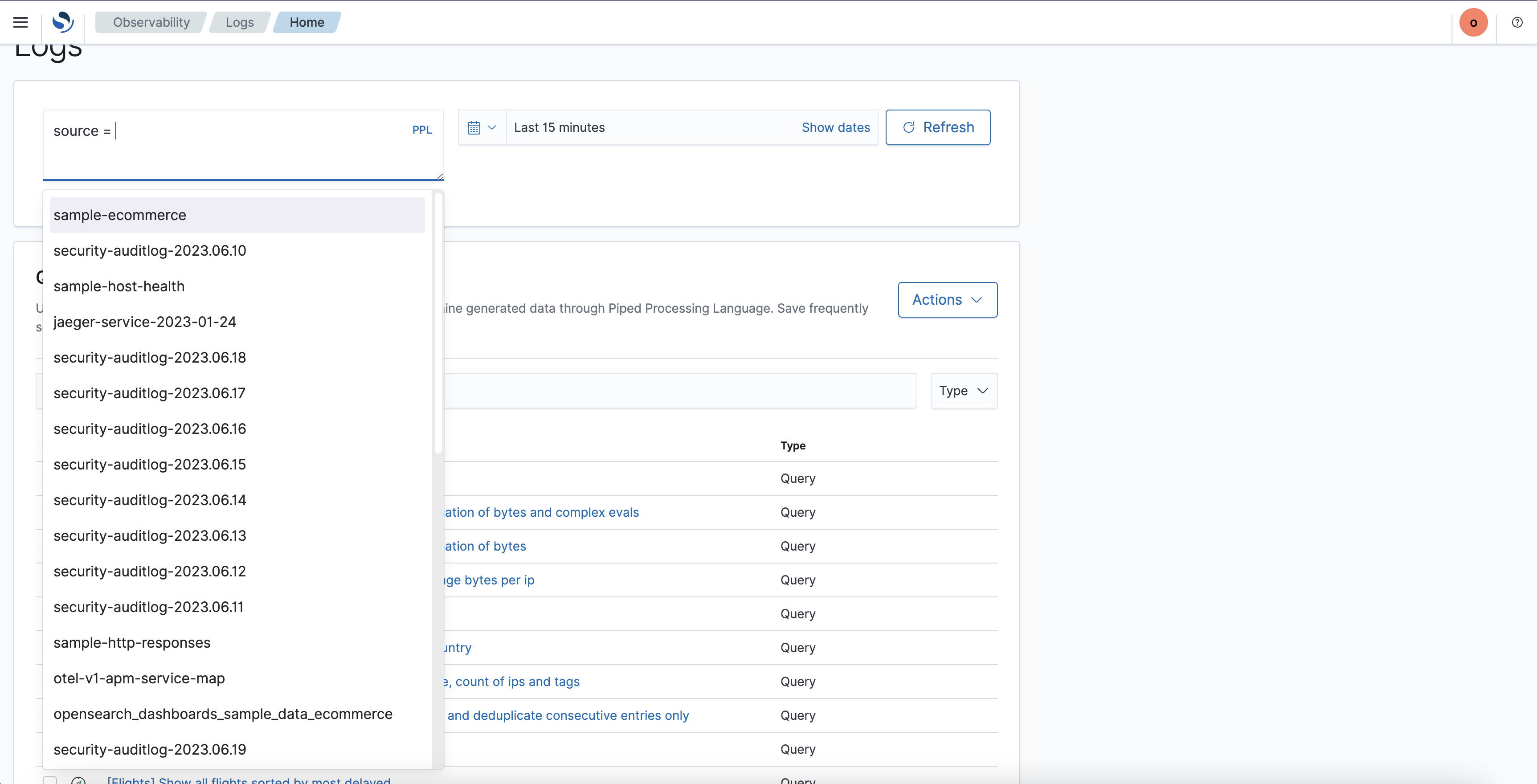Viewport: 1537px width, 784px height.
Task: Click the suggestion list scrollbar
Action: [438, 322]
